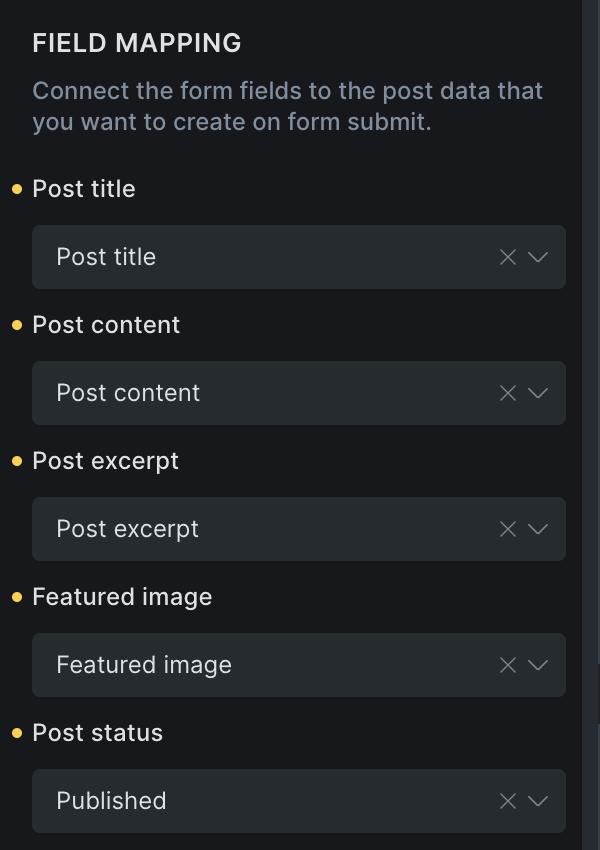
Task: Click the Post excerpt field label
Action: (x=105, y=461)
